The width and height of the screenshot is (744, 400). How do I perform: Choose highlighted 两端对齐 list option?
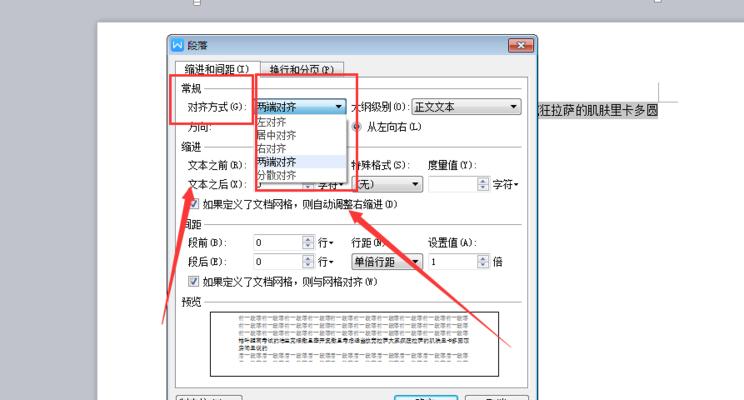pyautogui.click(x=301, y=162)
